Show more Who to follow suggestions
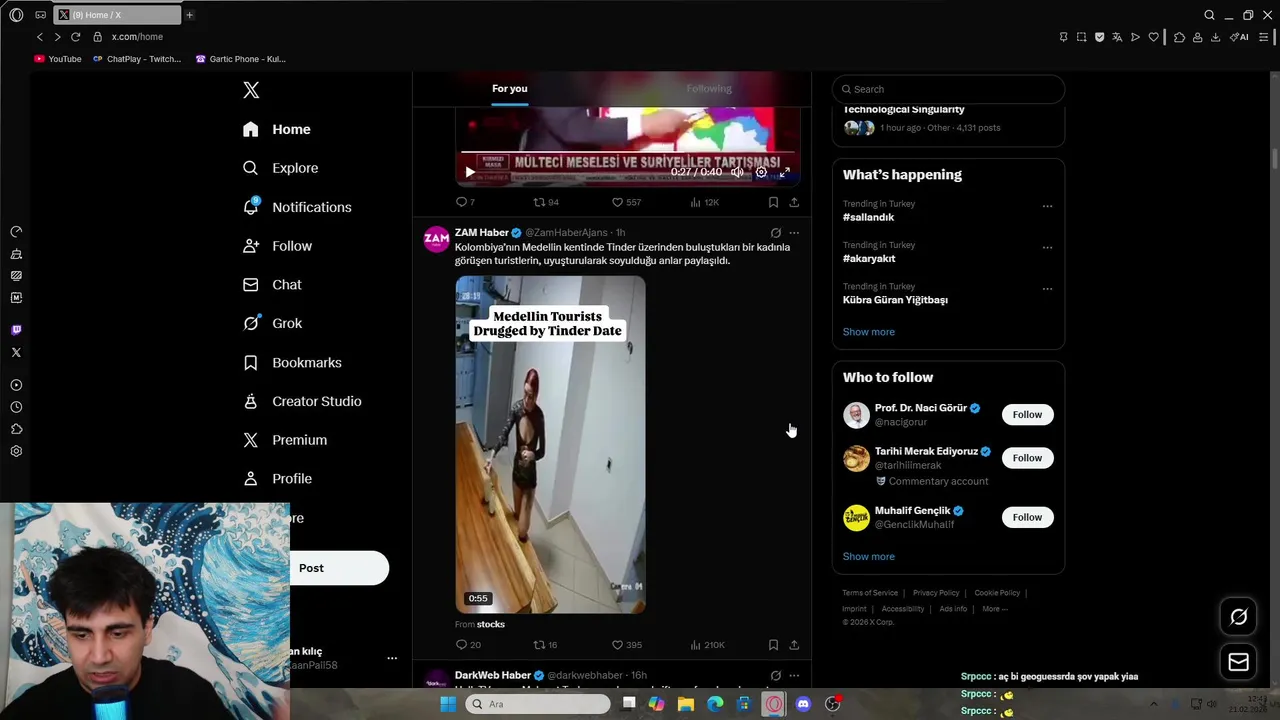Viewport: 1280px width, 720px height. pyautogui.click(x=869, y=557)
